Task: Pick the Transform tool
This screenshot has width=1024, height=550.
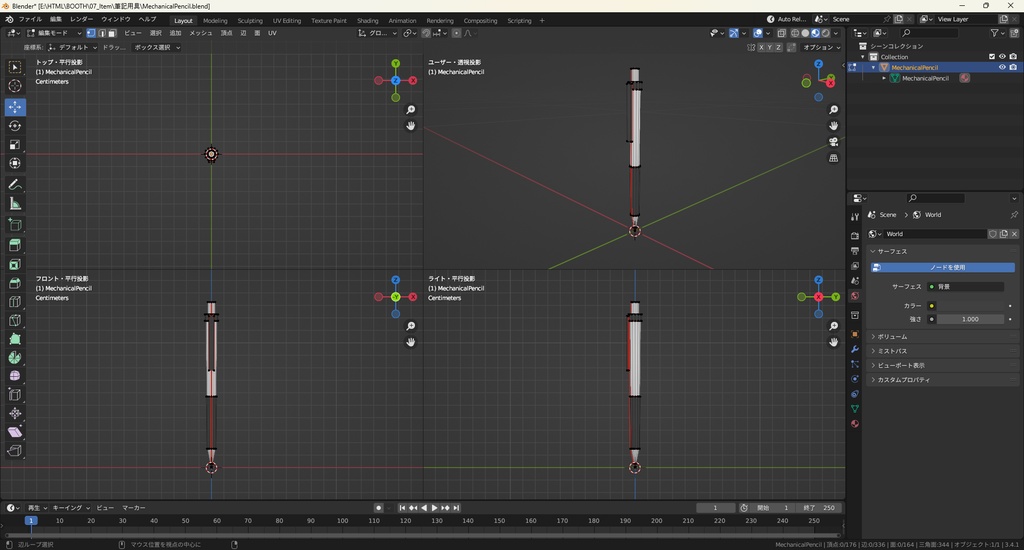Action: click(x=14, y=164)
